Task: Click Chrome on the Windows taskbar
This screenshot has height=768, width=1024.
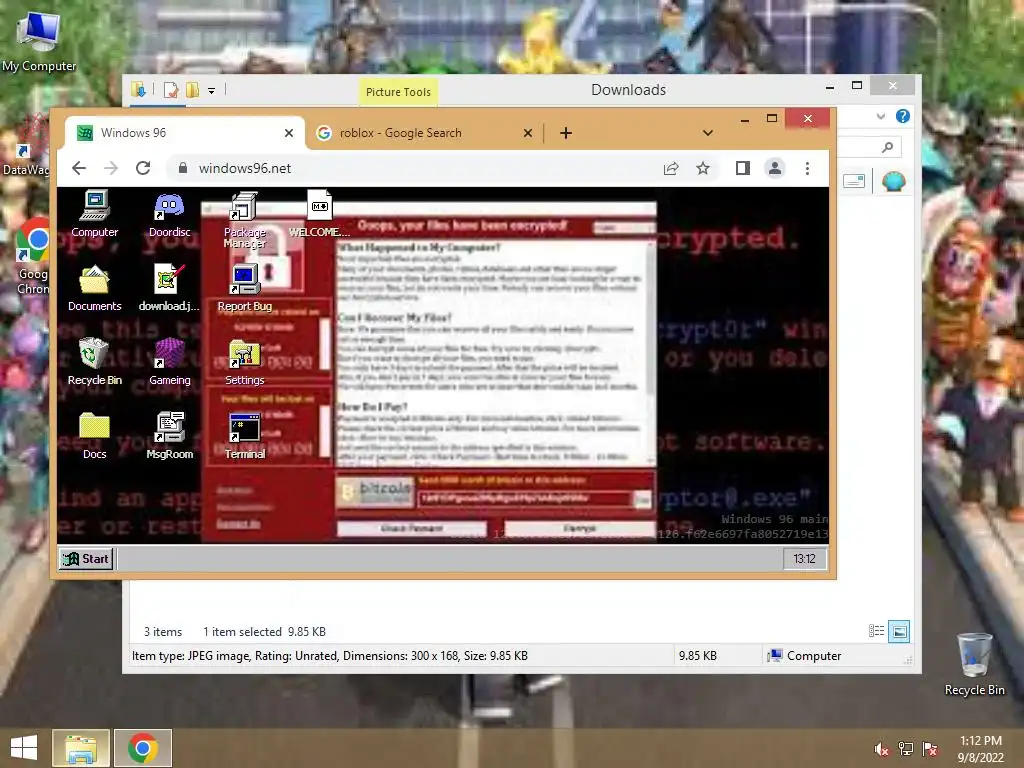Action: pos(143,748)
